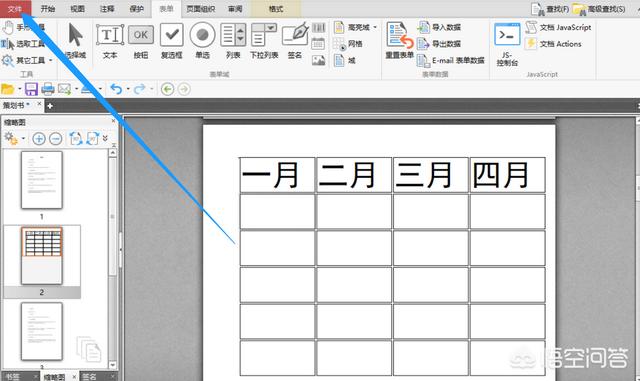Add a barcode form field

click(318, 28)
